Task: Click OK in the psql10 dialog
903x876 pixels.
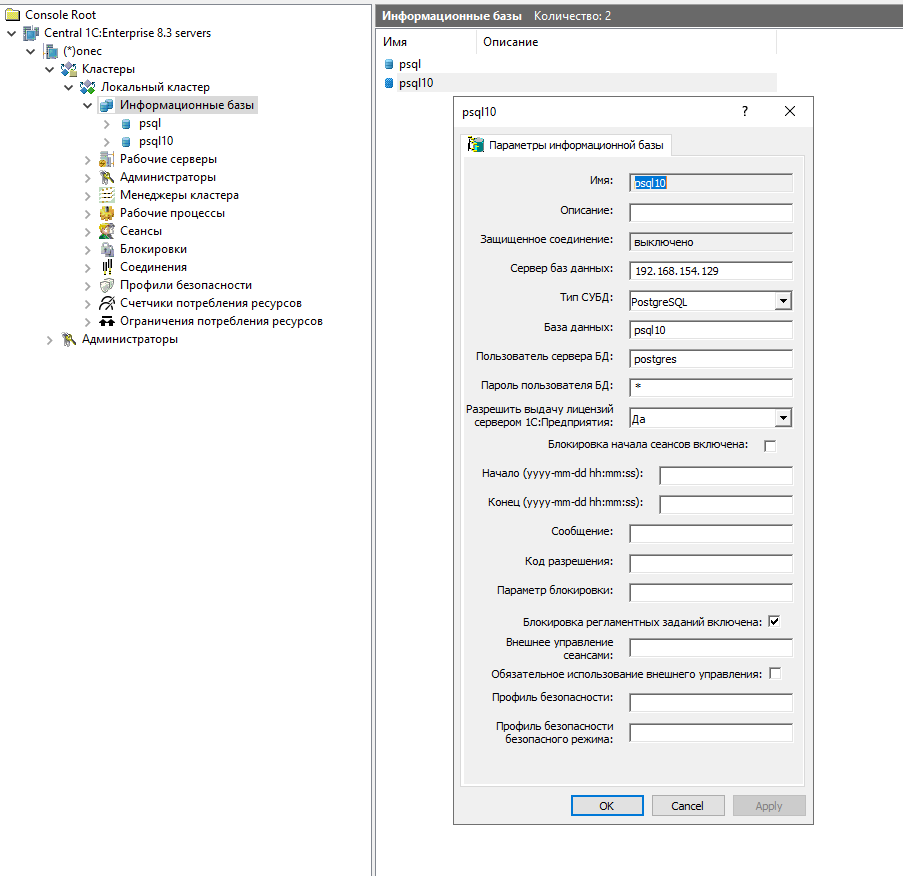Action: point(607,806)
